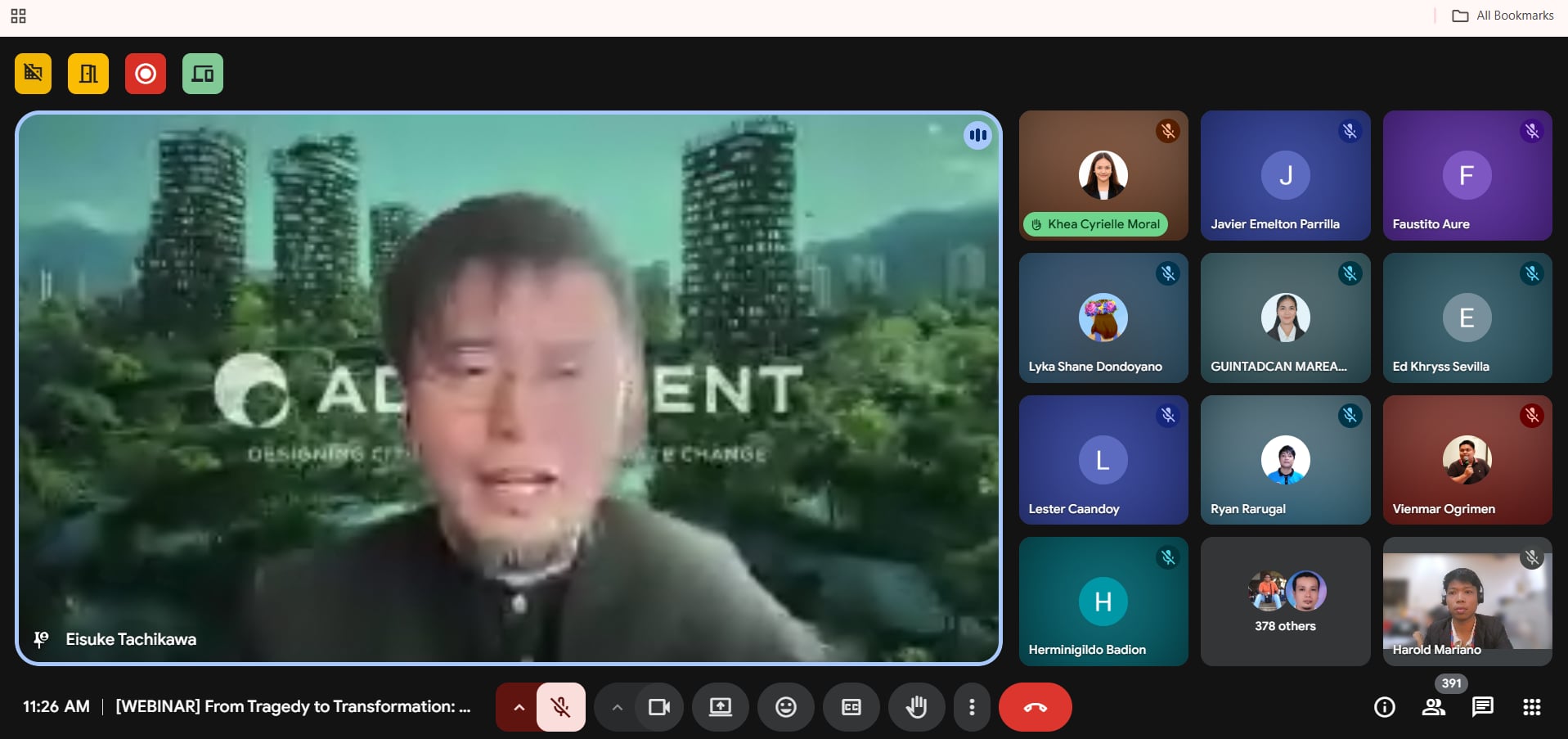This screenshot has height=739, width=1568.
Task: Click the green devices extension icon
Action: tap(203, 74)
